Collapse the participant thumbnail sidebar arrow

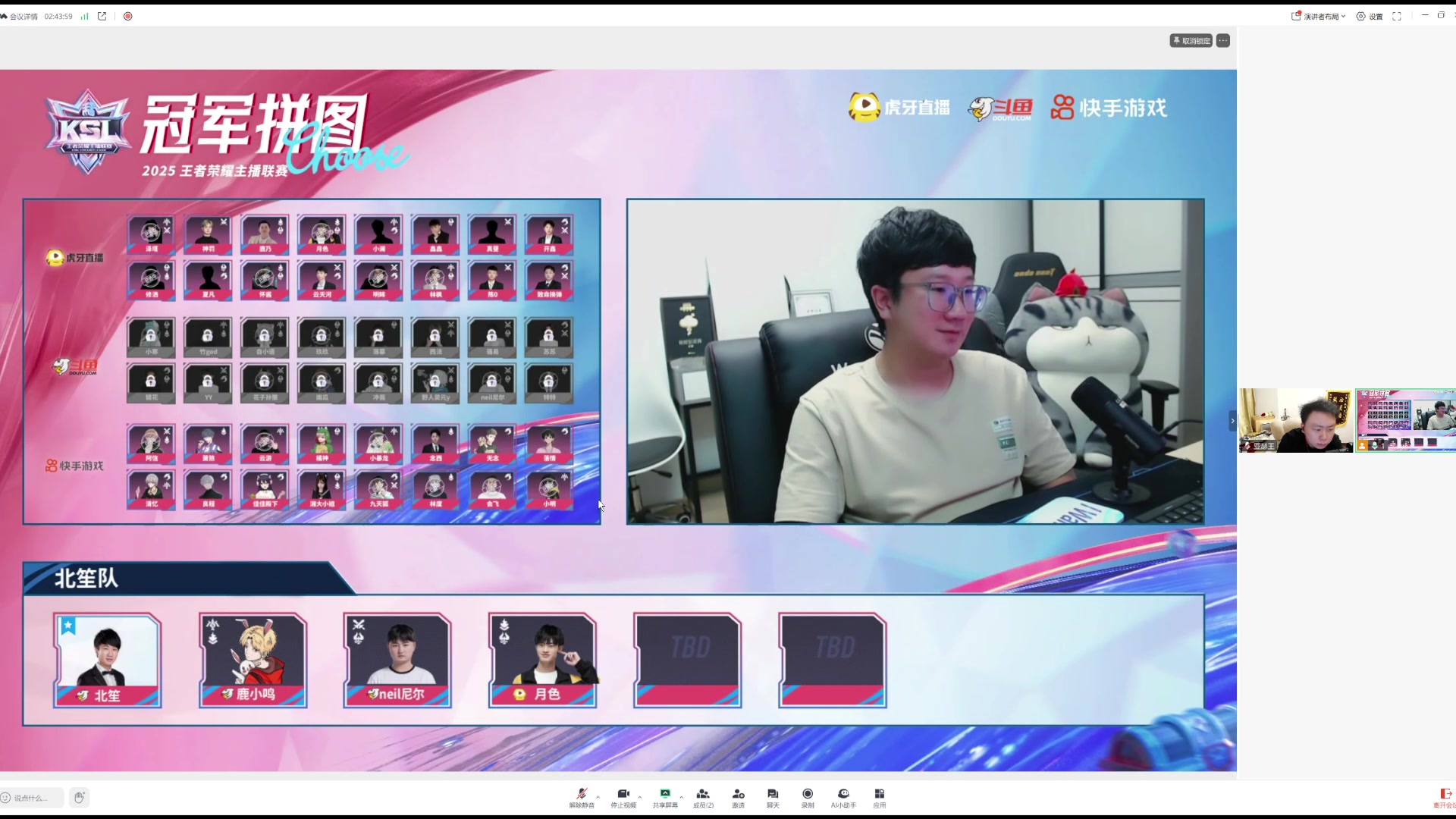(1232, 421)
